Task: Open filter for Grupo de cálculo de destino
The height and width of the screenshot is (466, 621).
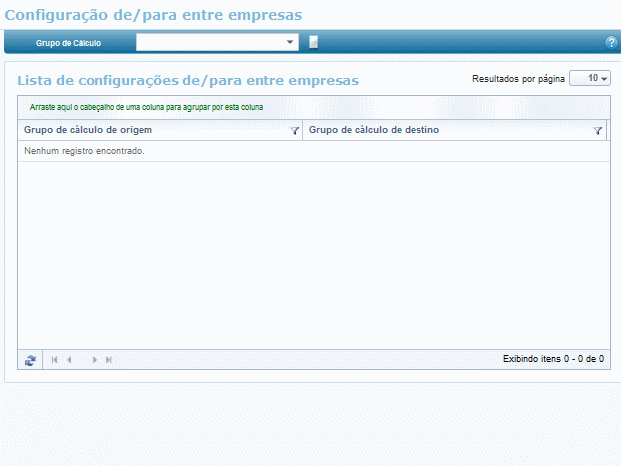Action: coord(598,131)
